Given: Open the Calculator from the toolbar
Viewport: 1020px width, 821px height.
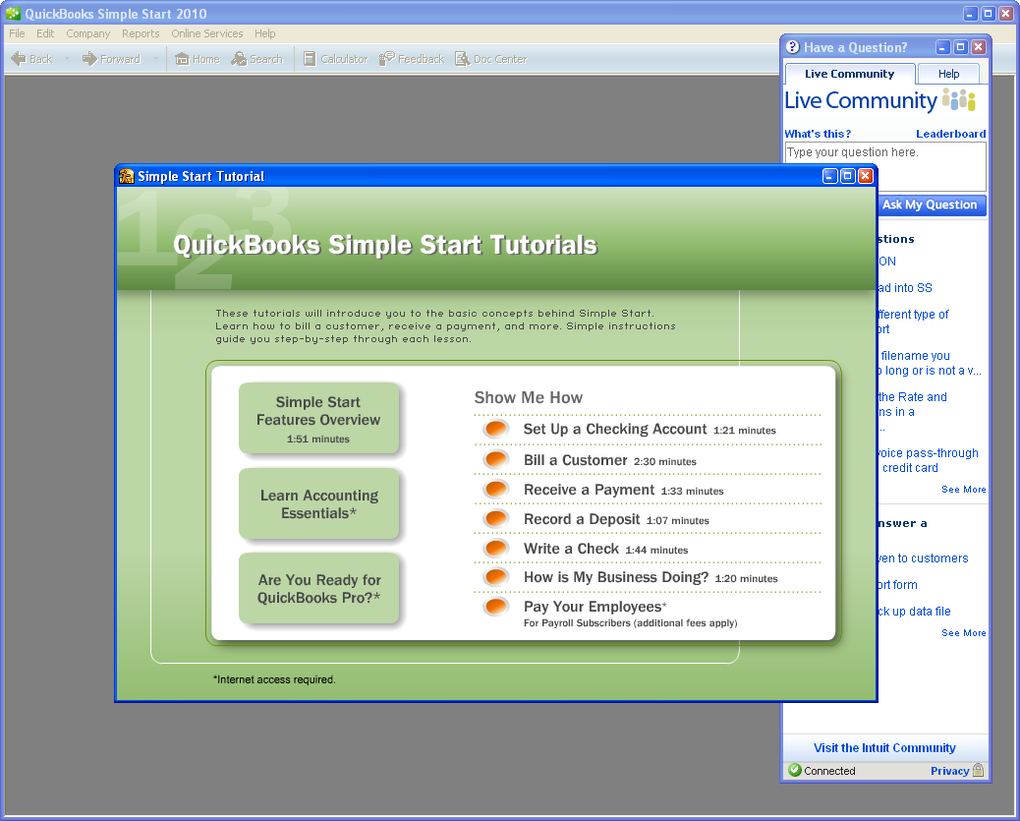Looking at the screenshot, I should [310, 59].
